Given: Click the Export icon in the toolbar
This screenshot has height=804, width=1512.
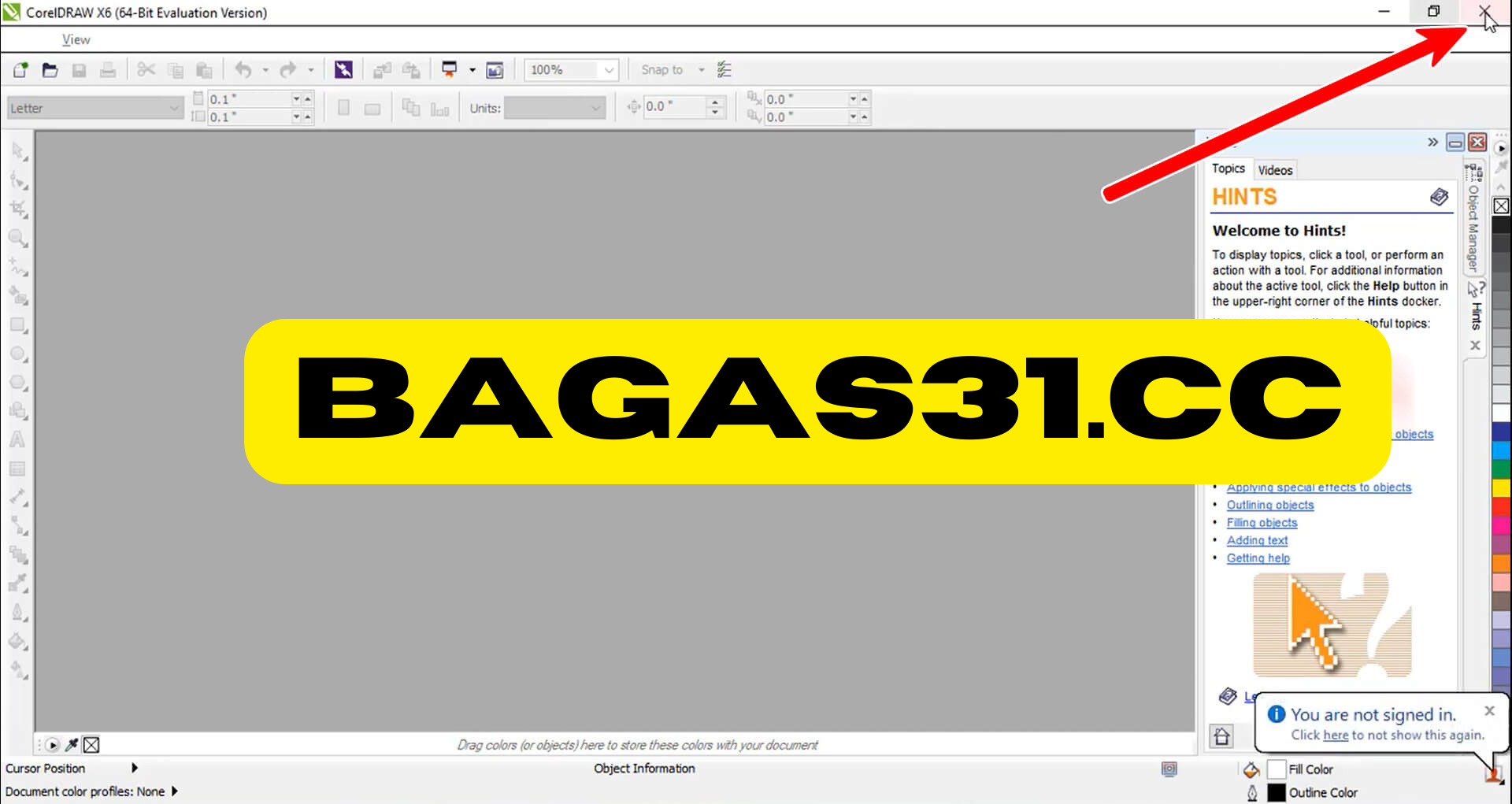Looking at the screenshot, I should 411,70.
